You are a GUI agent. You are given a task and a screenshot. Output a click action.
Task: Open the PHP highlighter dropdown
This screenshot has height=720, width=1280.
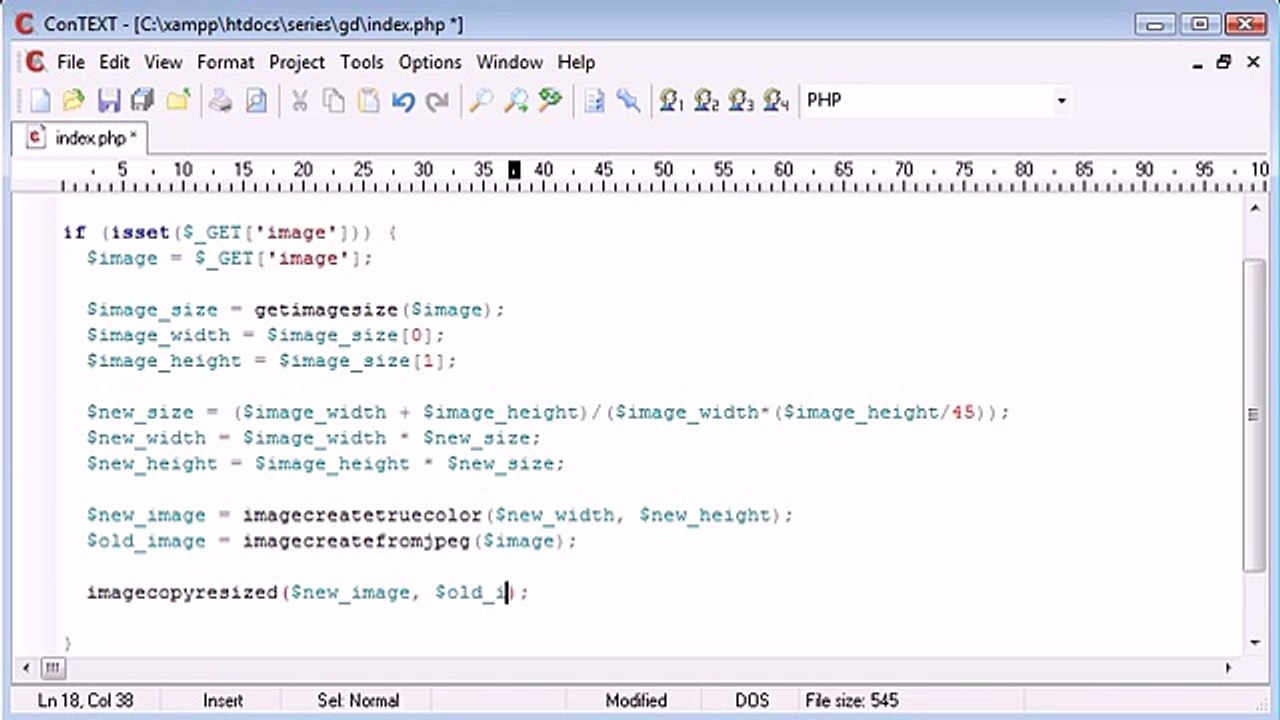point(1061,100)
